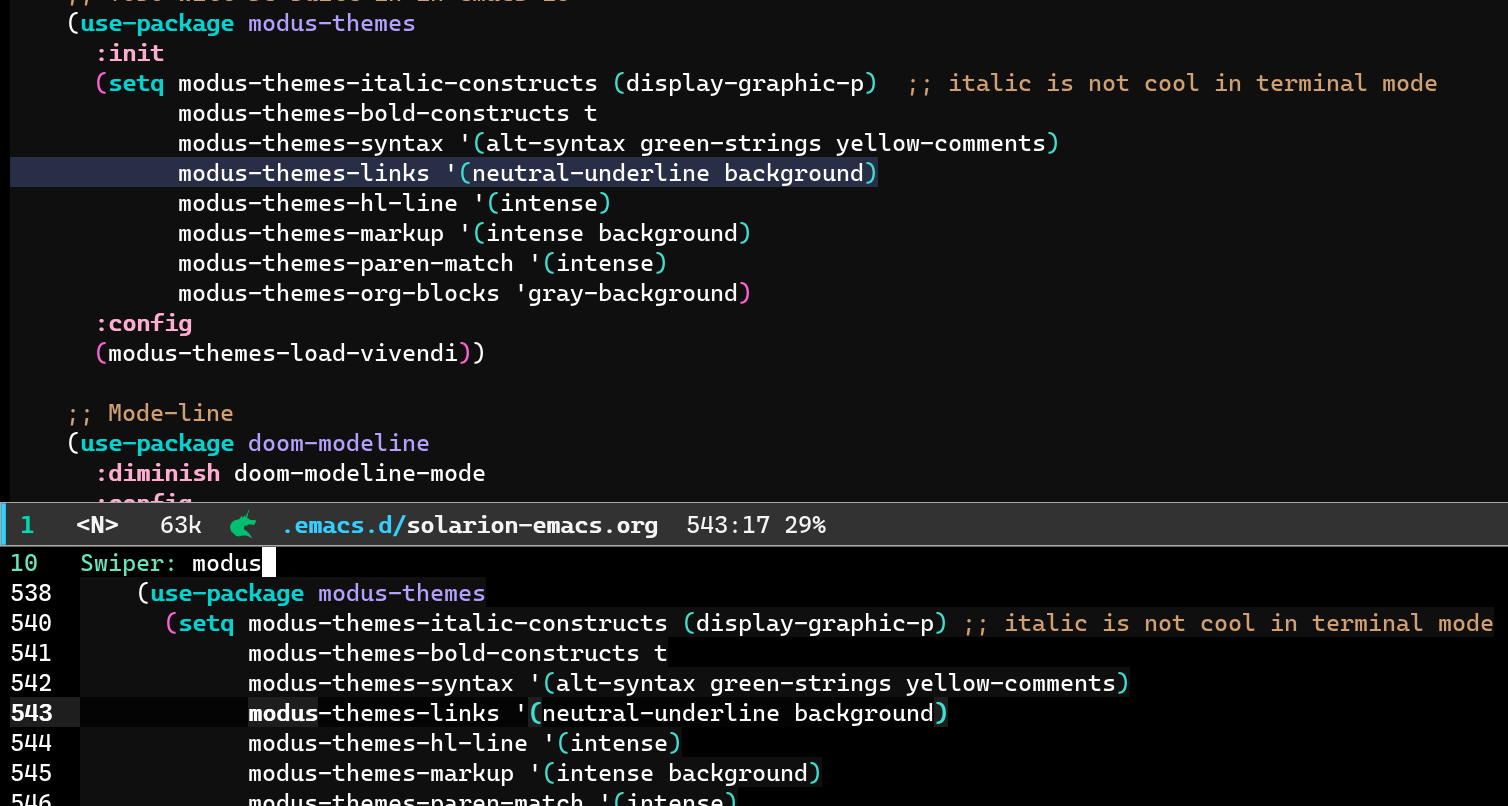This screenshot has width=1508, height=806.
Task: Click the green Emacs gnu icon in modeline
Action: (x=243, y=524)
